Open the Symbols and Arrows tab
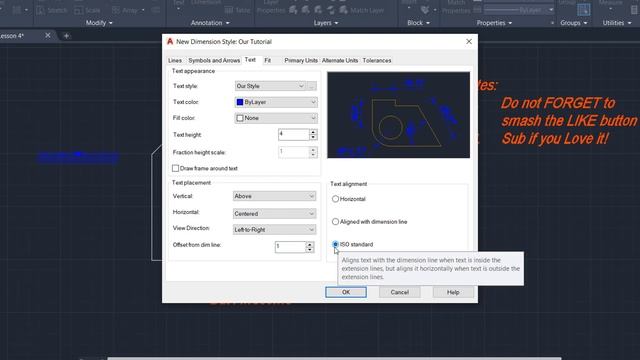 point(214,60)
